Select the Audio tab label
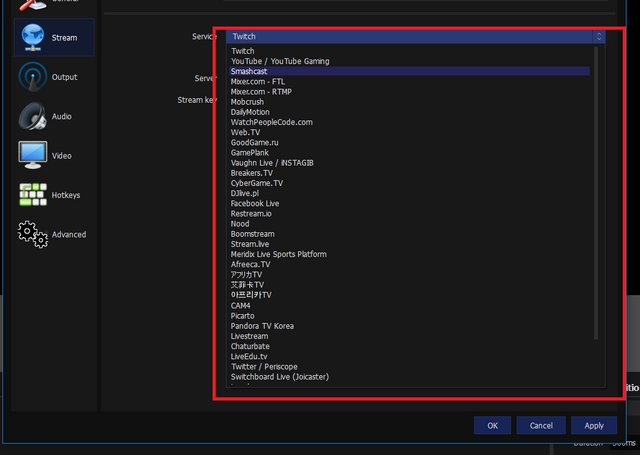The height and width of the screenshot is (455, 640). pyautogui.click(x=62, y=116)
